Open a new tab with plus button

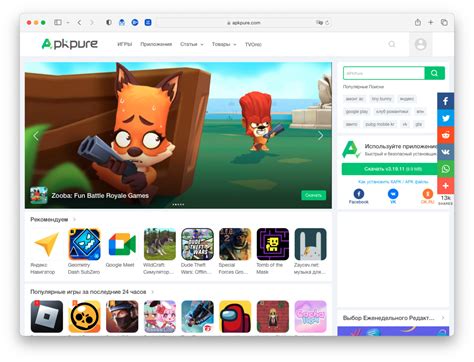(431, 22)
